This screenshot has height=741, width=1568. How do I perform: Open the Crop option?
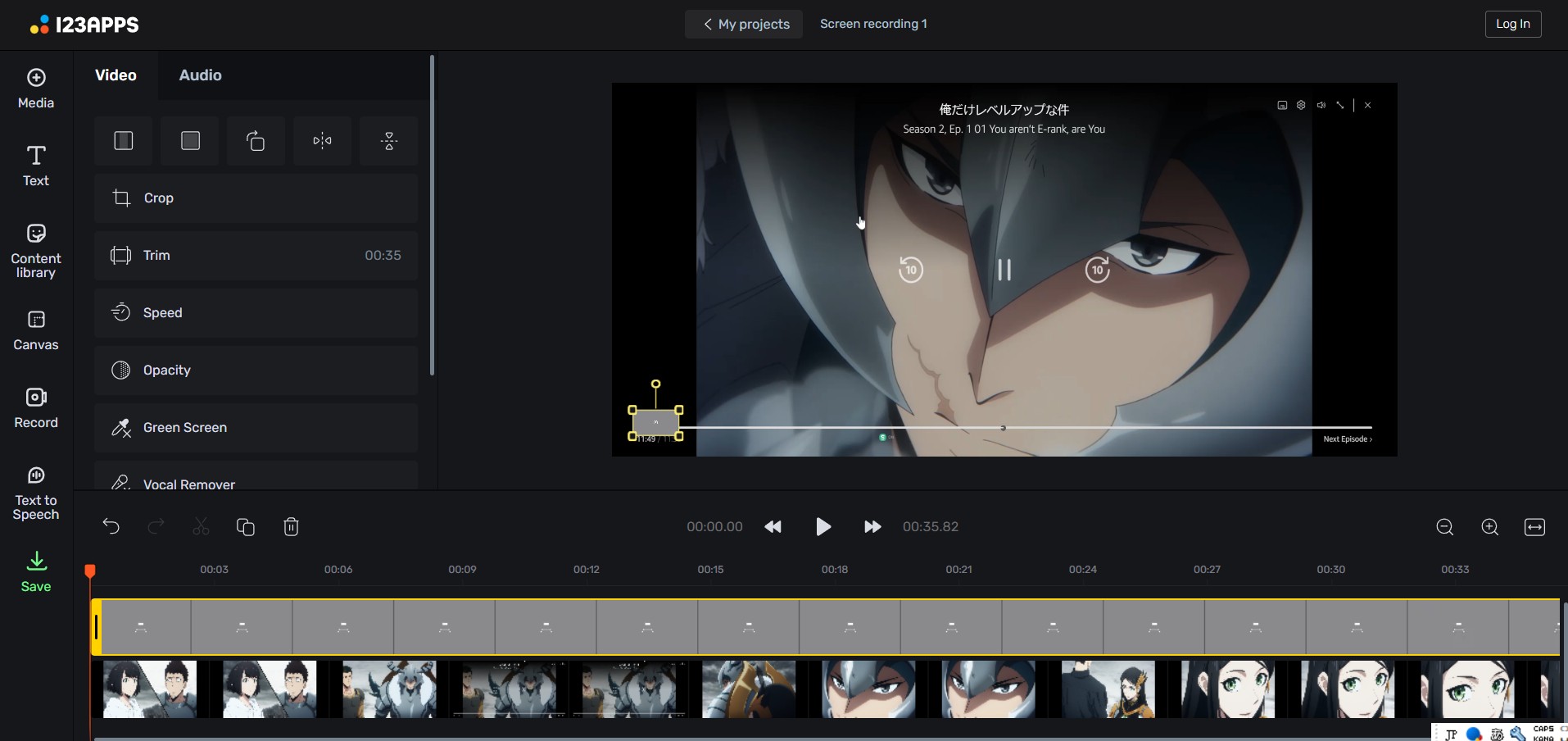click(x=256, y=198)
